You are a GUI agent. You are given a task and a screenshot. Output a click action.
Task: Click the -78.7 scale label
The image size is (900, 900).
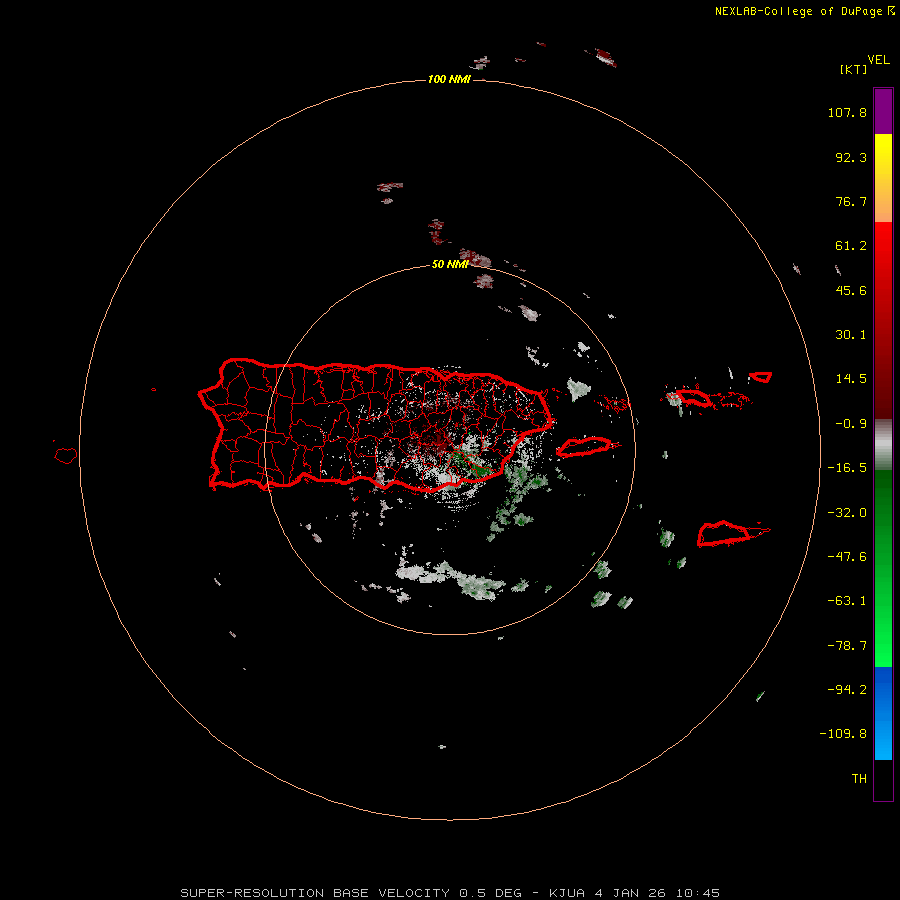coord(847,646)
